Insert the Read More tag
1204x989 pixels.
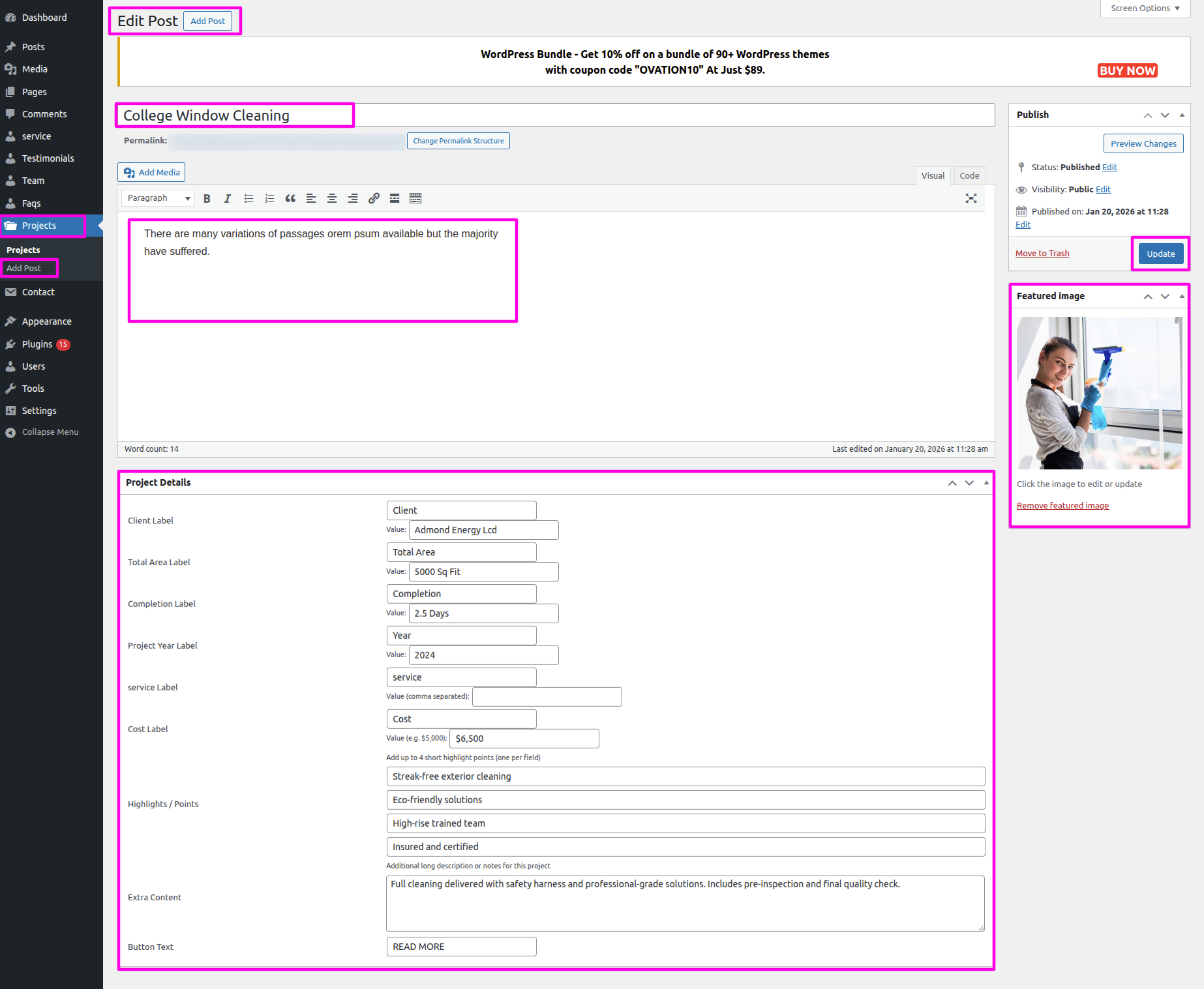pos(395,199)
